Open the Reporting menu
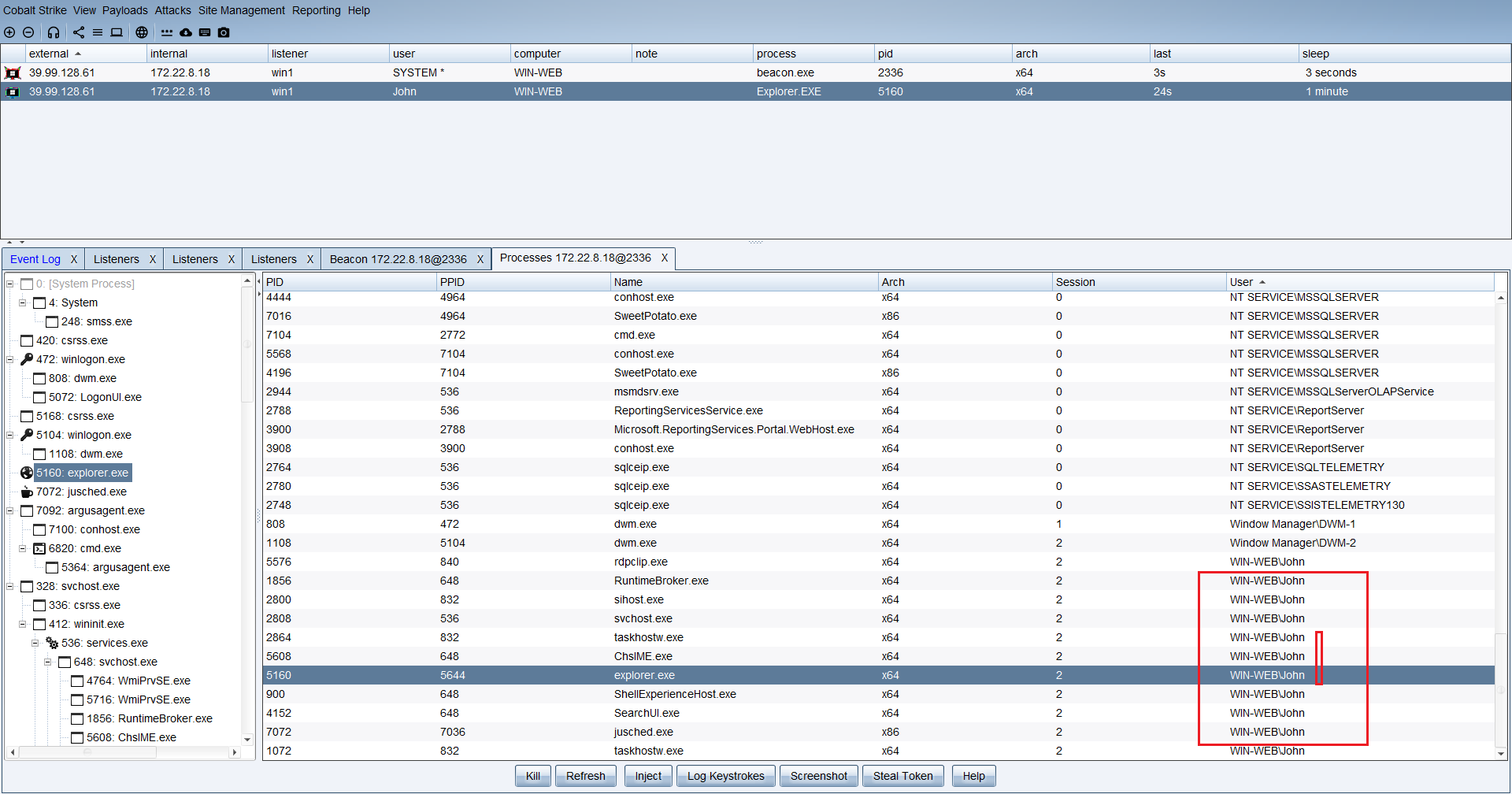Viewport: 1512px width, 794px height. pos(316,10)
